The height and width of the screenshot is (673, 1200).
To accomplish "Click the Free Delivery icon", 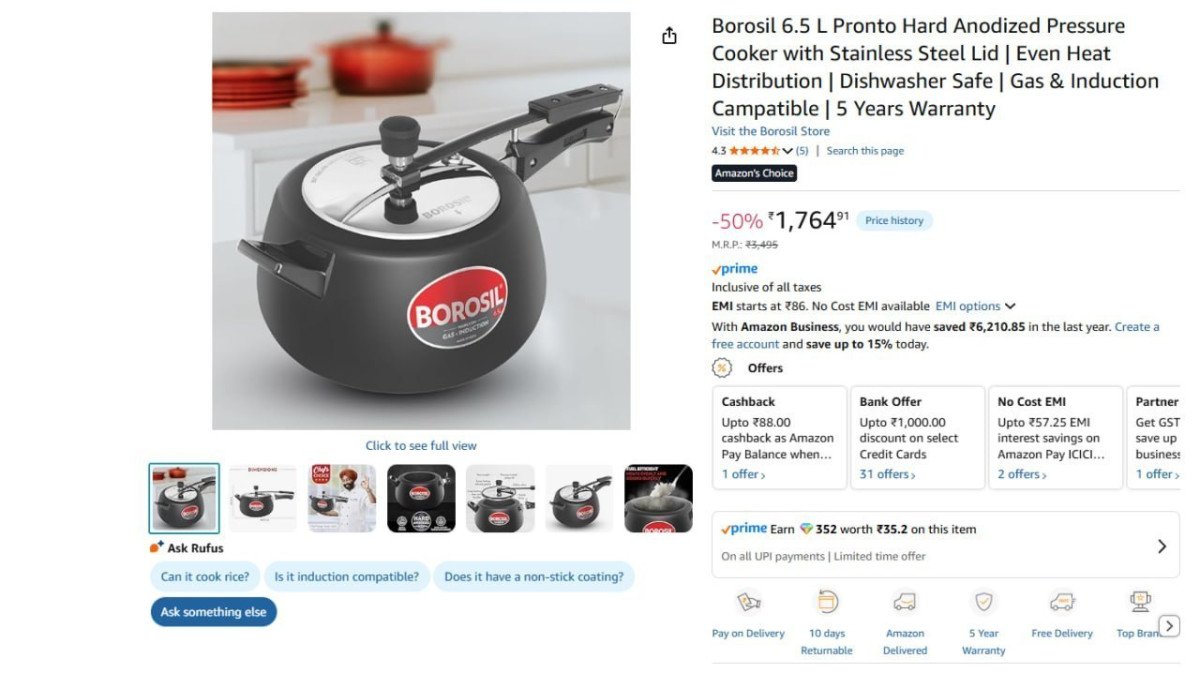I will (x=1062, y=602).
